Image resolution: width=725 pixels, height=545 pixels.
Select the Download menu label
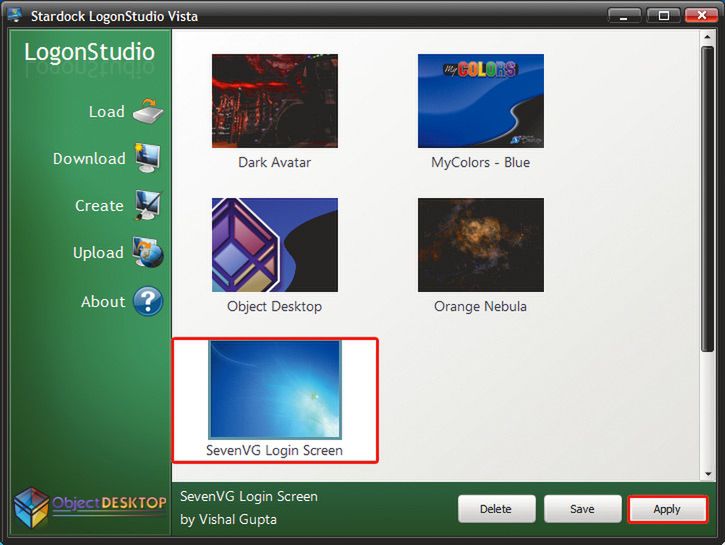click(89, 159)
